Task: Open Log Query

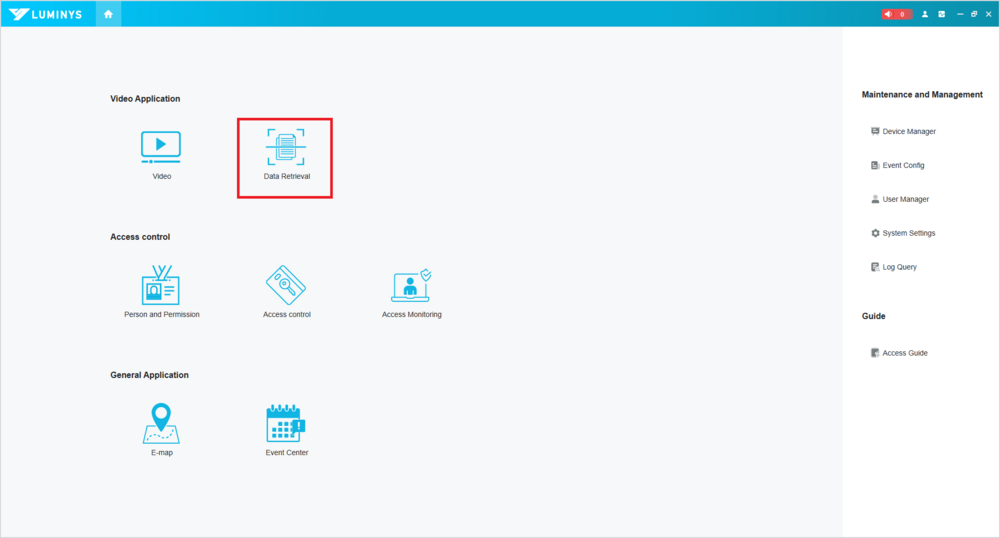Action: [899, 267]
